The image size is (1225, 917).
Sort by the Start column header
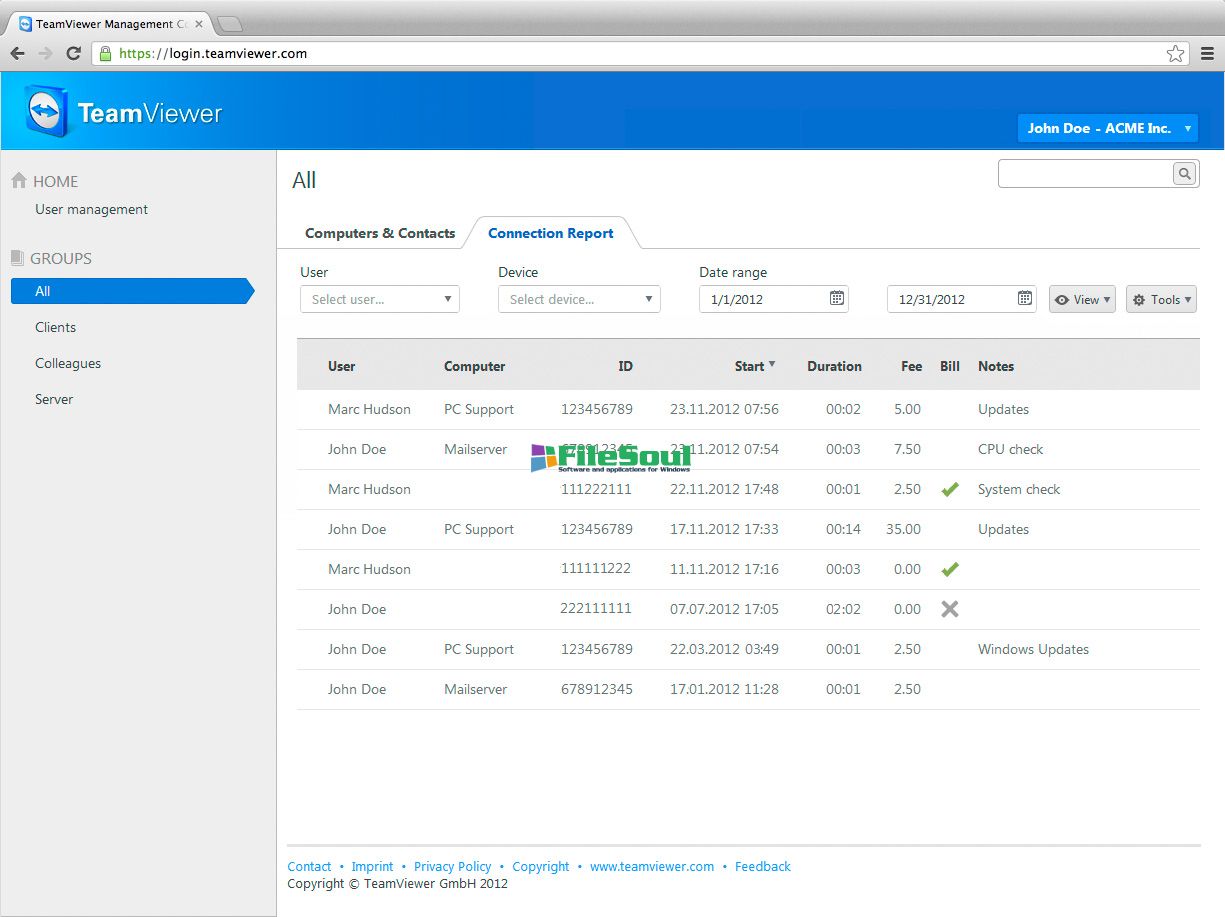(x=750, y=366)
